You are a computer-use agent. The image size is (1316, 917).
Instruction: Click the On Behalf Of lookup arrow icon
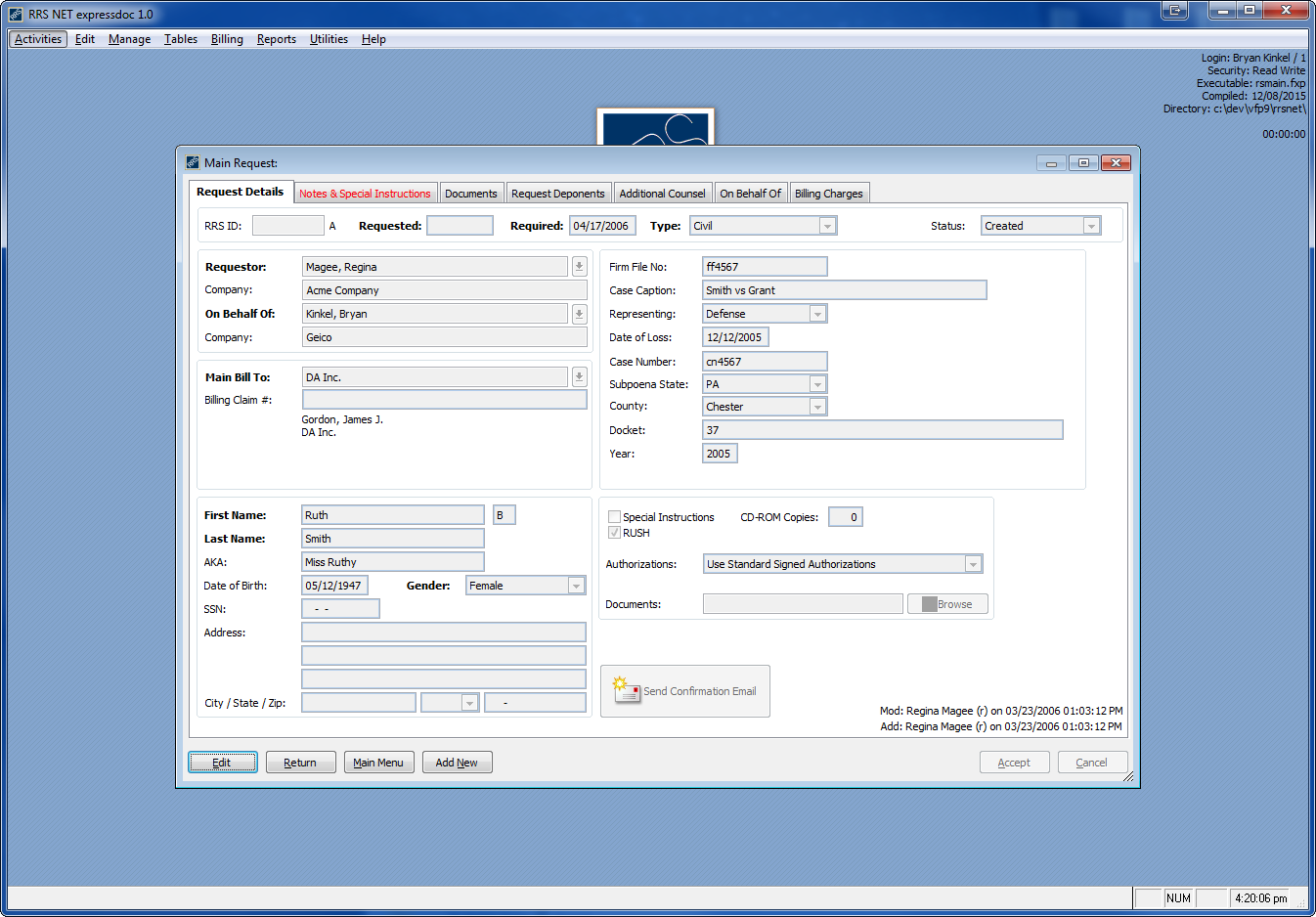[x=579, y=314]
